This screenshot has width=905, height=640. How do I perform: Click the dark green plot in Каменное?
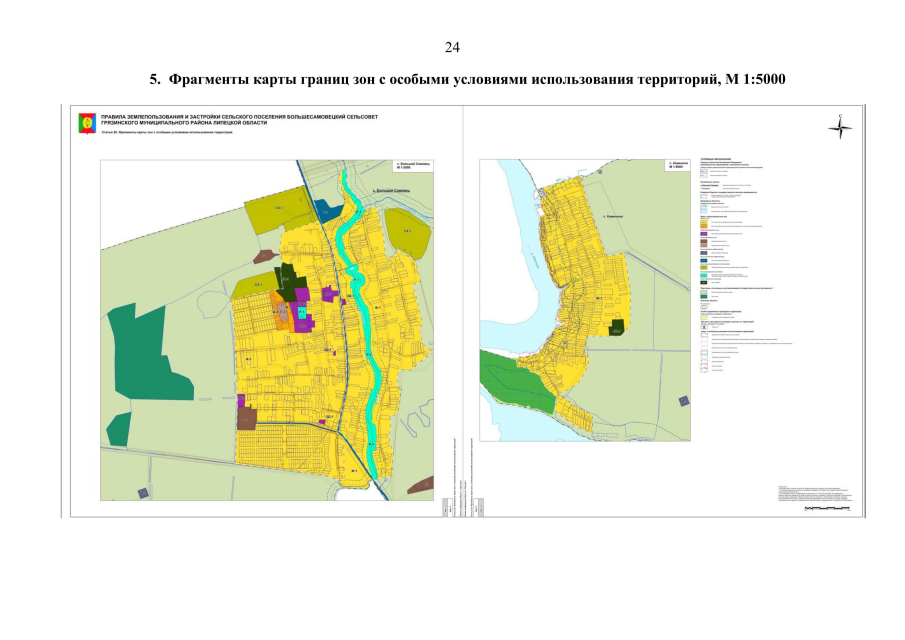tap(617, 326)
